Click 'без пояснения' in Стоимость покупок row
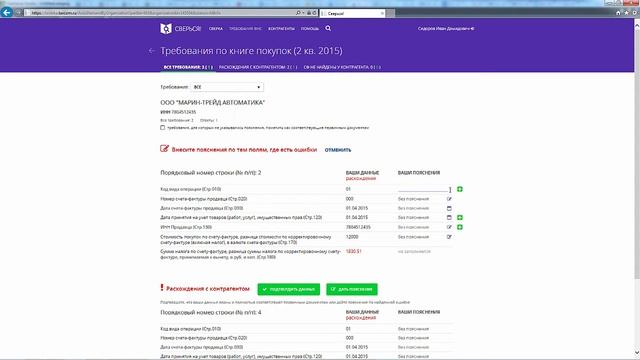This screenshot has width=640, height=360. pyautogui.click(x=413, y=237)
